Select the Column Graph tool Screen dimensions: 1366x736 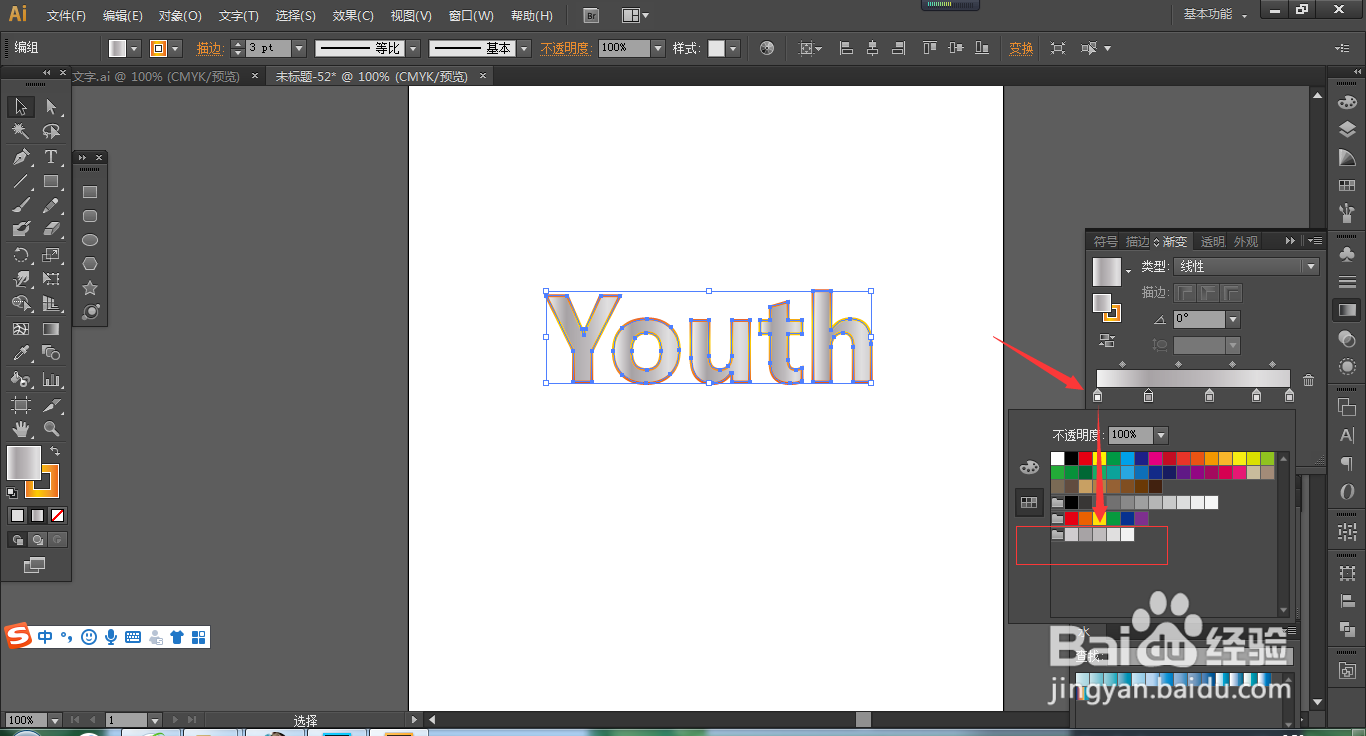51,380
